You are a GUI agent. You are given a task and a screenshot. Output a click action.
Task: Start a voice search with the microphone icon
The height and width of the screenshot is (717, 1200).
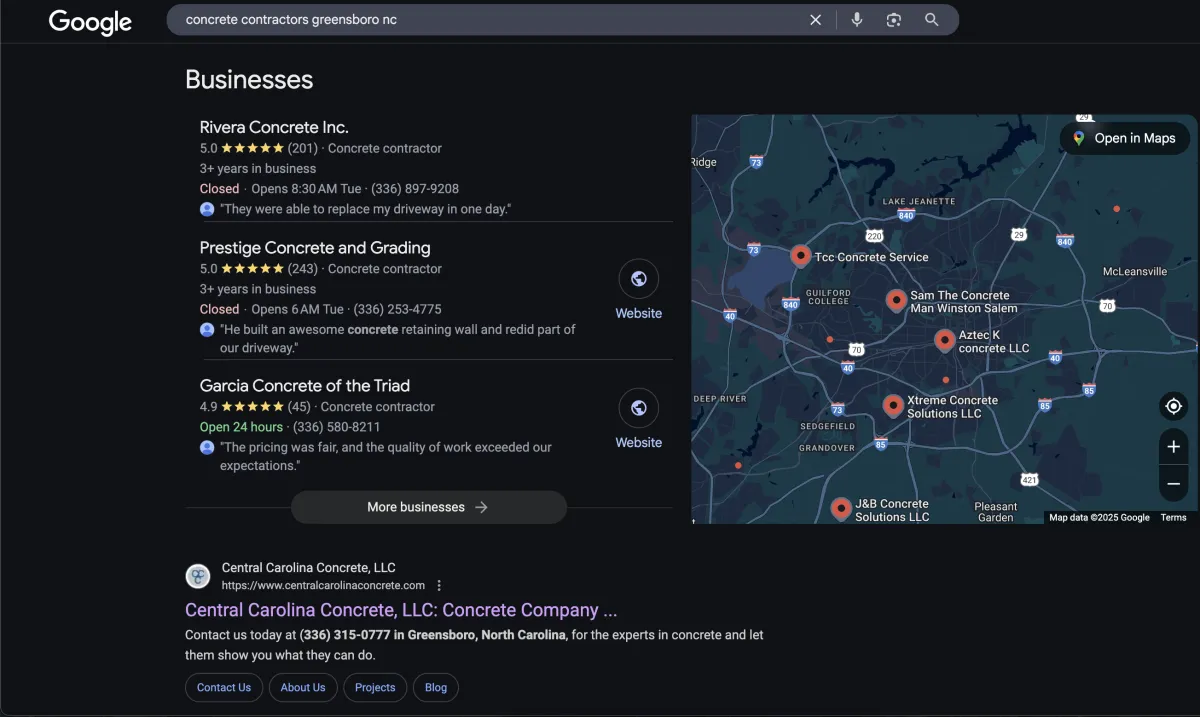[x=857, y=20]
